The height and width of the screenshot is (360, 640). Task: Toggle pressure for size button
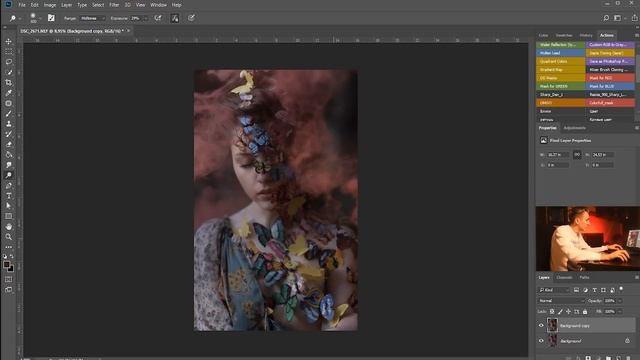click(191, 18)
